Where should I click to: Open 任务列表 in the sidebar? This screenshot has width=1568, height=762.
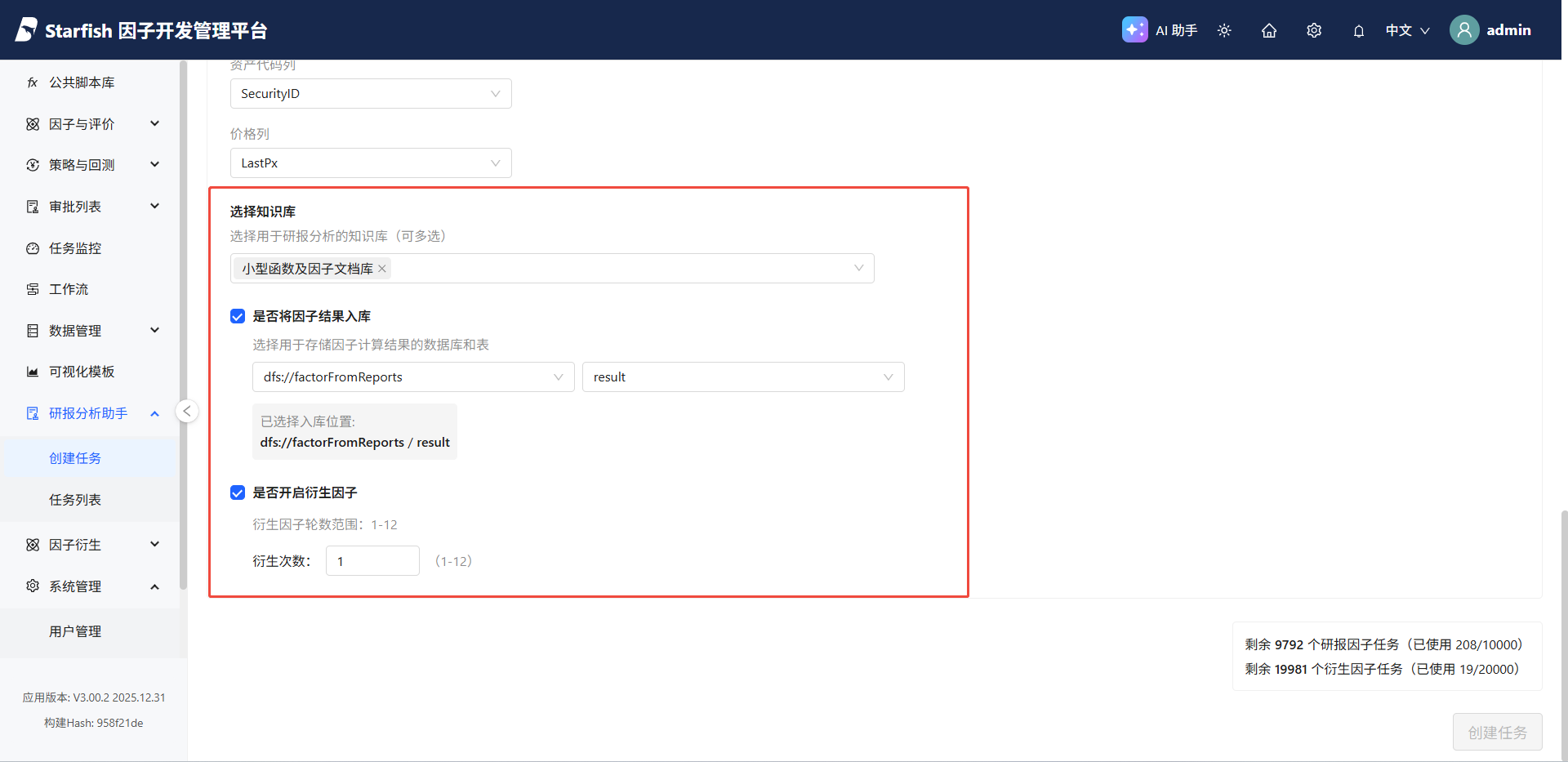coord(75,500)
